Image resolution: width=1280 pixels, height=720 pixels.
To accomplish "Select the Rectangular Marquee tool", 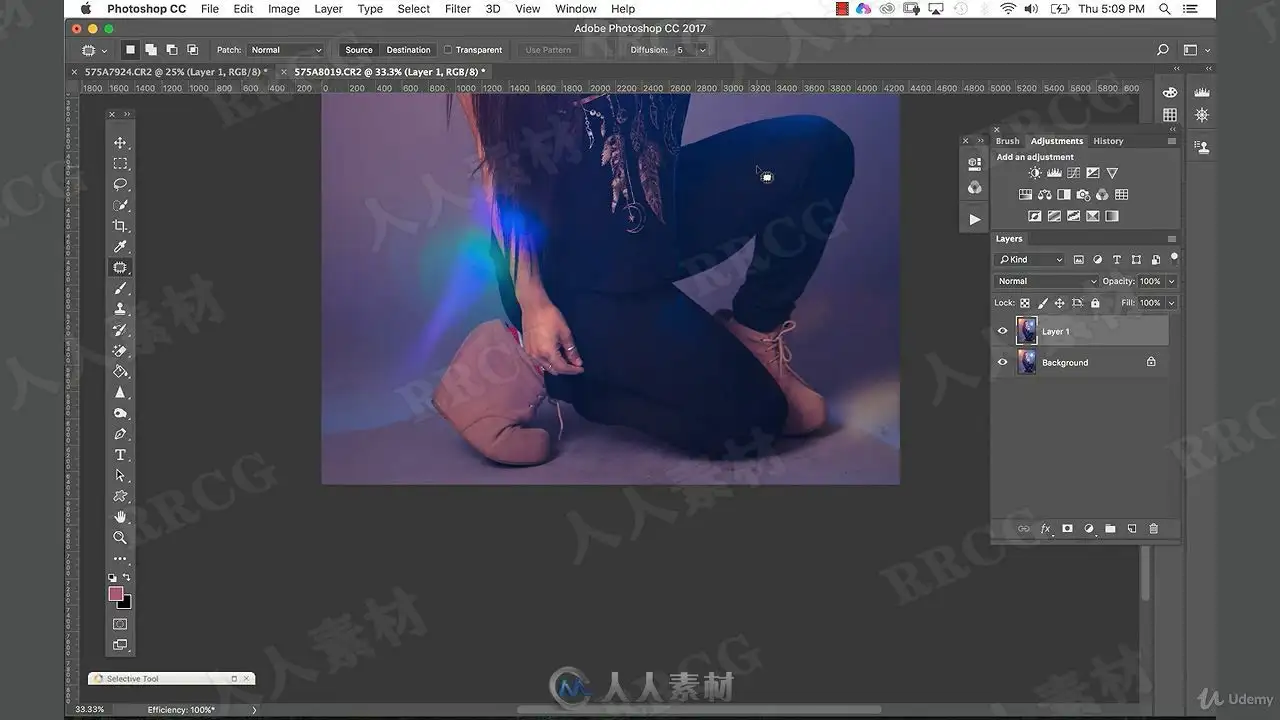I will pos(120,164).
